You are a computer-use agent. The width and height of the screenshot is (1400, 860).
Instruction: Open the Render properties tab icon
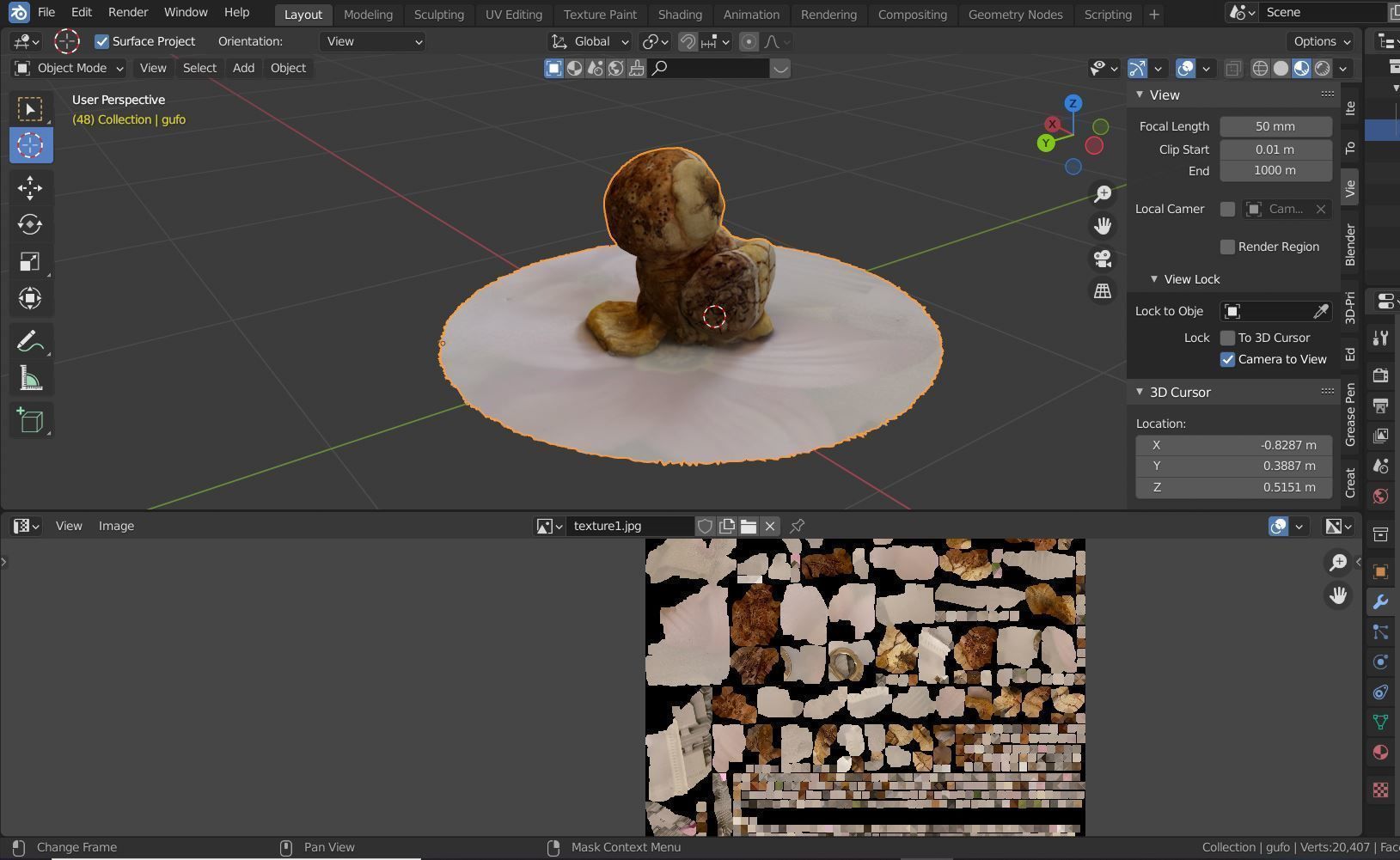[x=1380, y=375]
